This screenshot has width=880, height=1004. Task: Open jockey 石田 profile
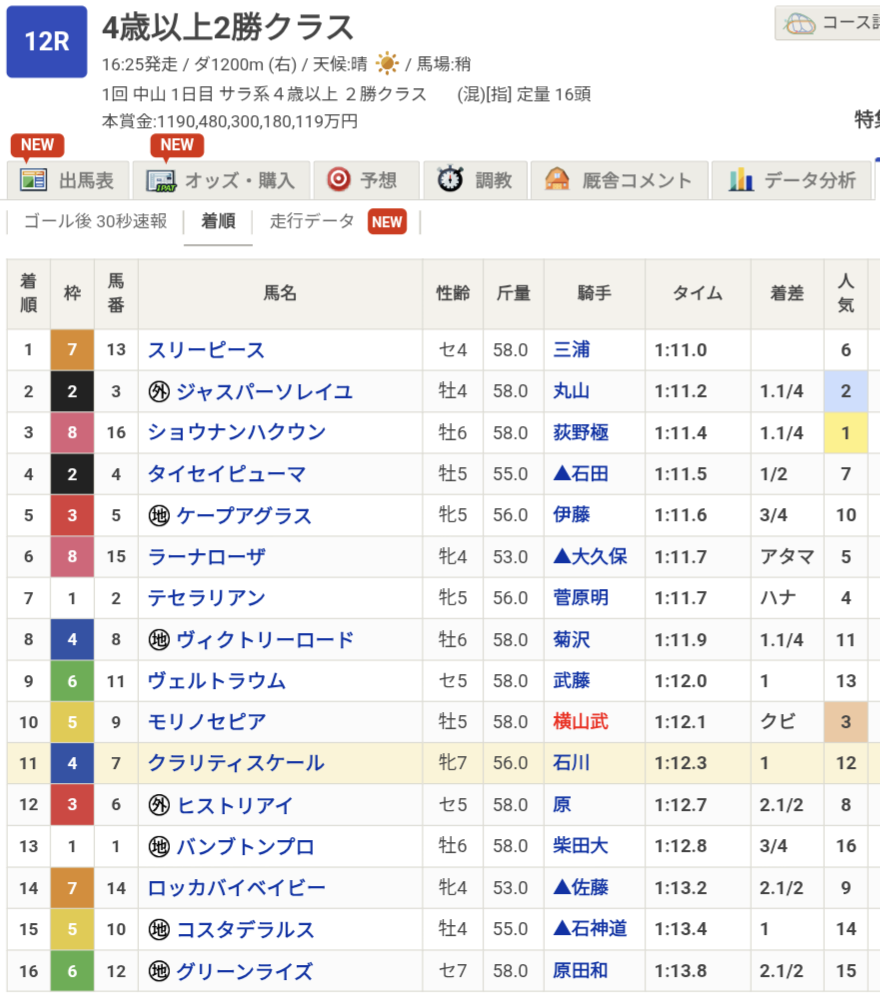coord(581,474)
